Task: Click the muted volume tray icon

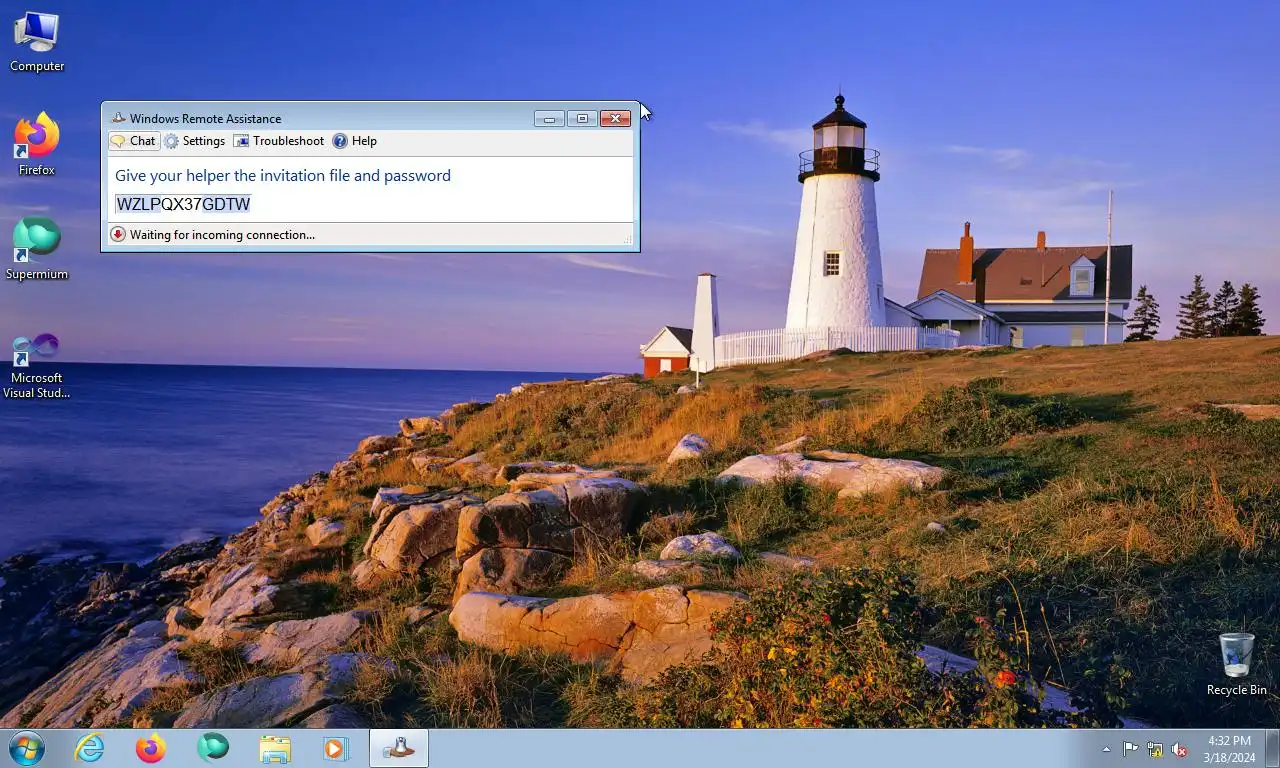Action: point(1179,749)
